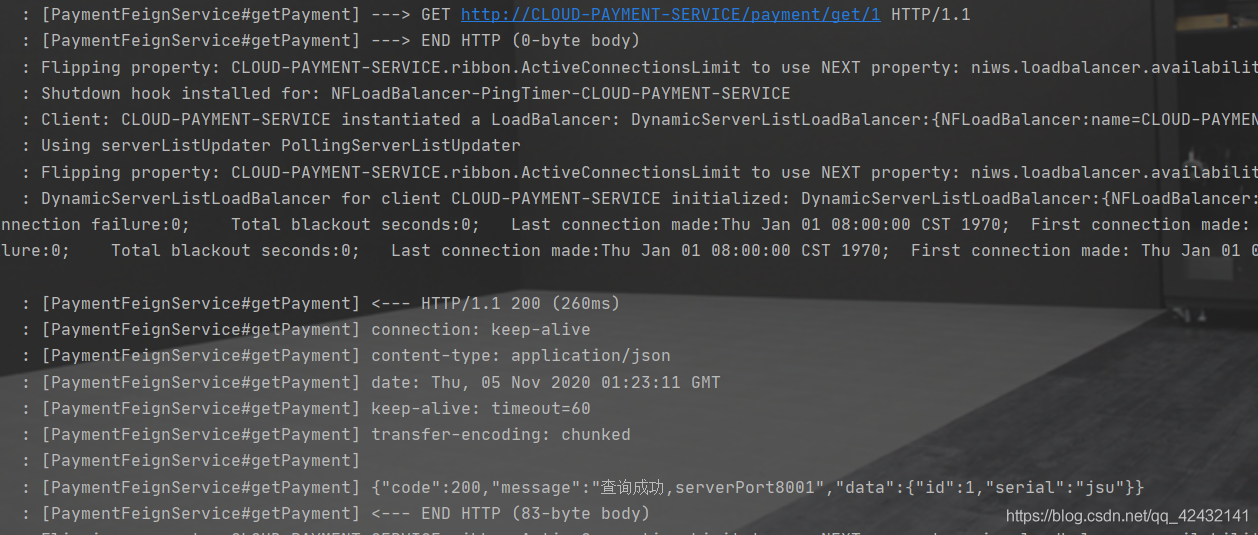Select HTTP/1.1 text after the request URL
Screen dimensions: 1258x535
(x=931, y=15)
